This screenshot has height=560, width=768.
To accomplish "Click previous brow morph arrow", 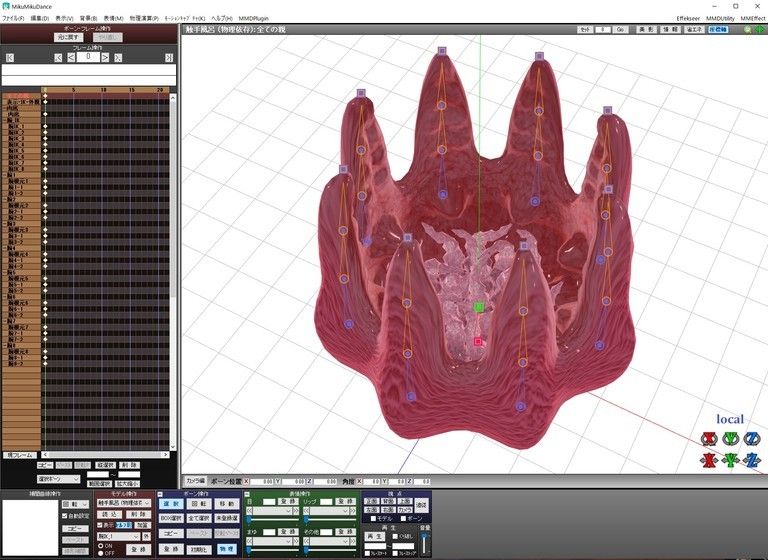I will (249, 541).
